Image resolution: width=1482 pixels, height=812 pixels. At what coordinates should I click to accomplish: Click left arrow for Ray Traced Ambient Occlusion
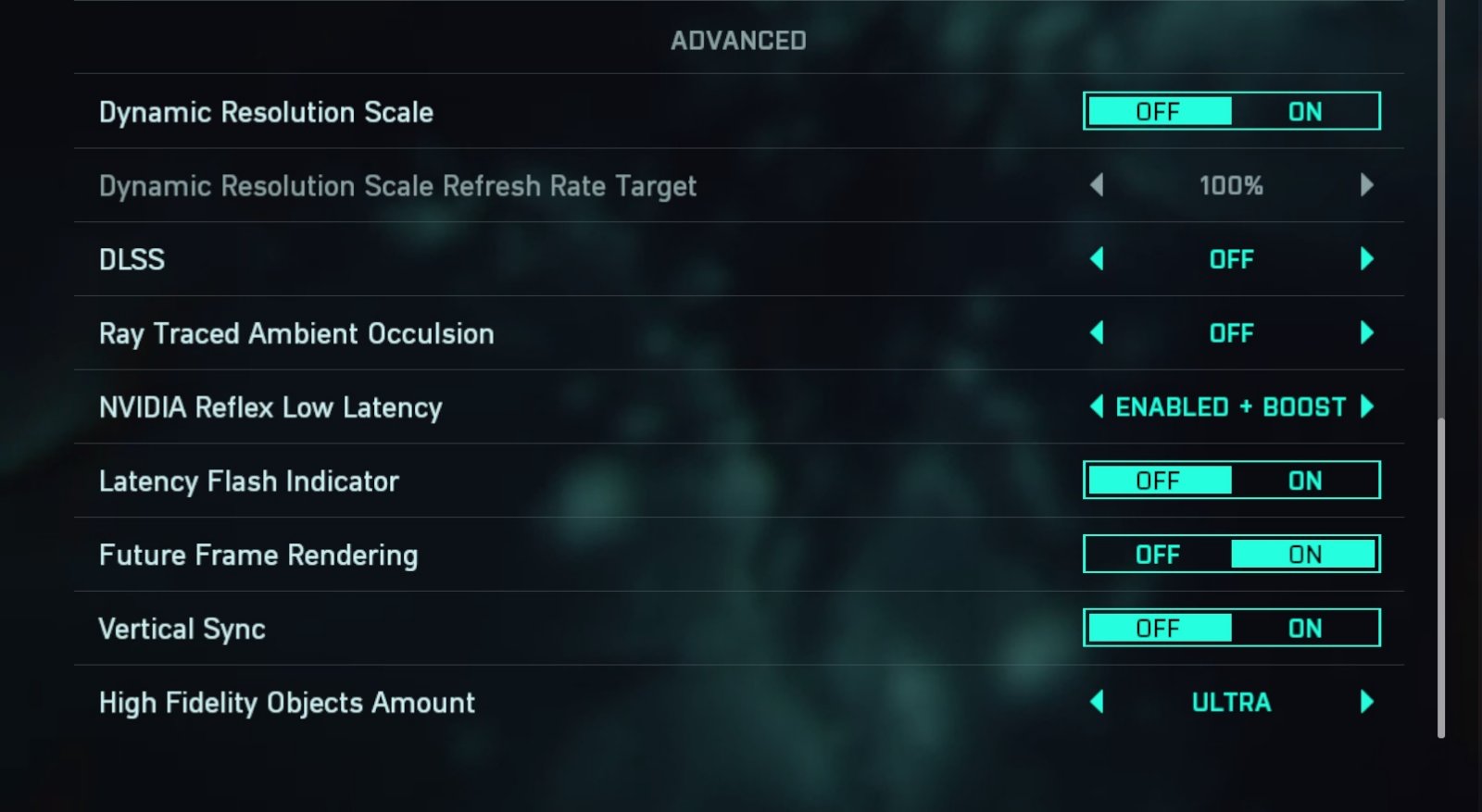click(x=1097, y=333)
